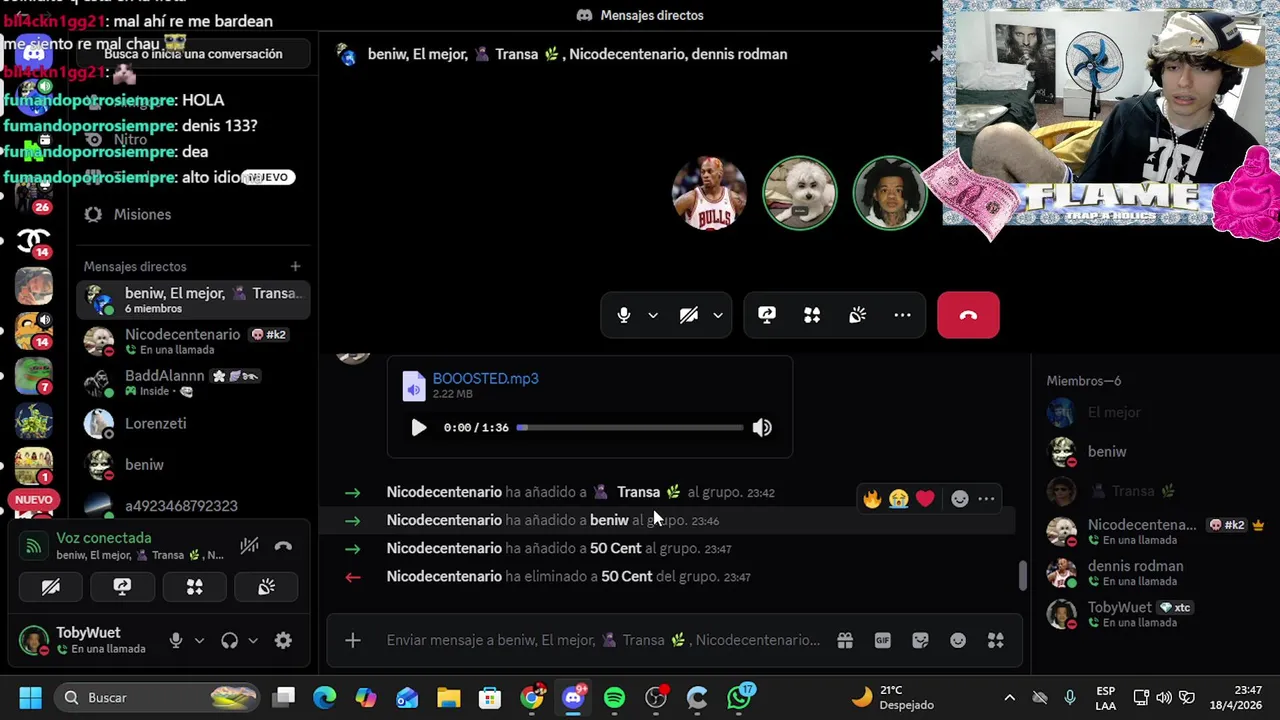
Task: Turn on the camera in call controls
Action: coord(688,315)
